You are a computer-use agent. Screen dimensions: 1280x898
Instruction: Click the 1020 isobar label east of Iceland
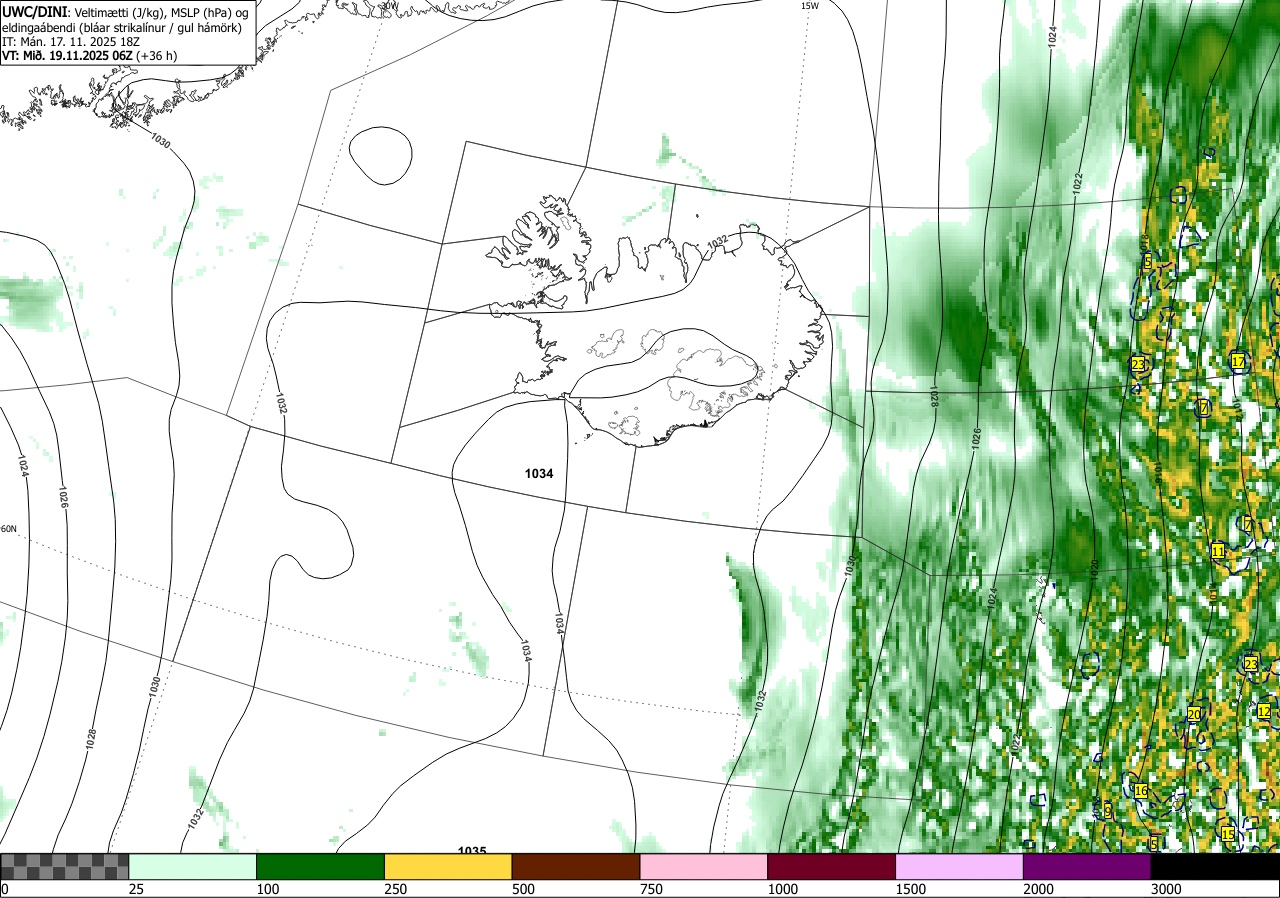point(1094,569)
